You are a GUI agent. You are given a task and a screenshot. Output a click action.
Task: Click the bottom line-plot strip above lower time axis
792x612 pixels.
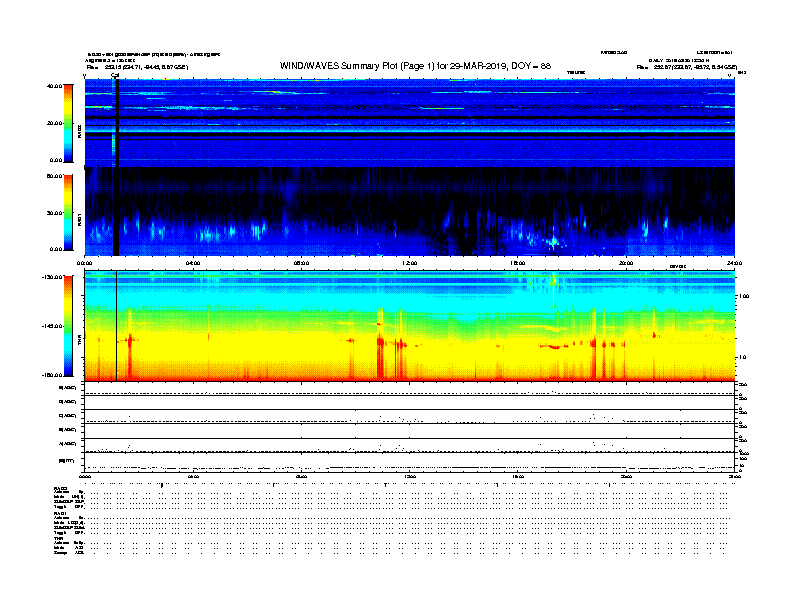(x=409, y=462)
